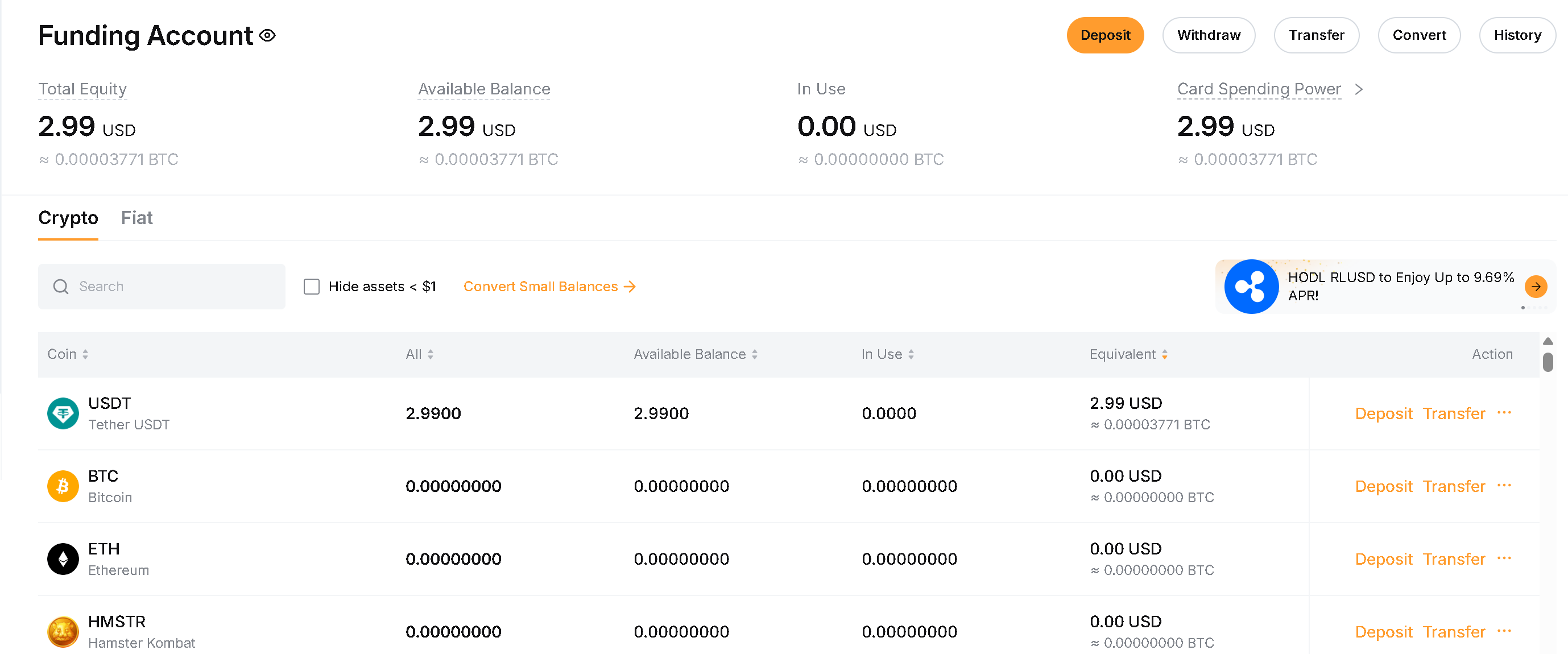Click the USDT Tether coin icon
1568x654 pixels.
coord(63,413)
